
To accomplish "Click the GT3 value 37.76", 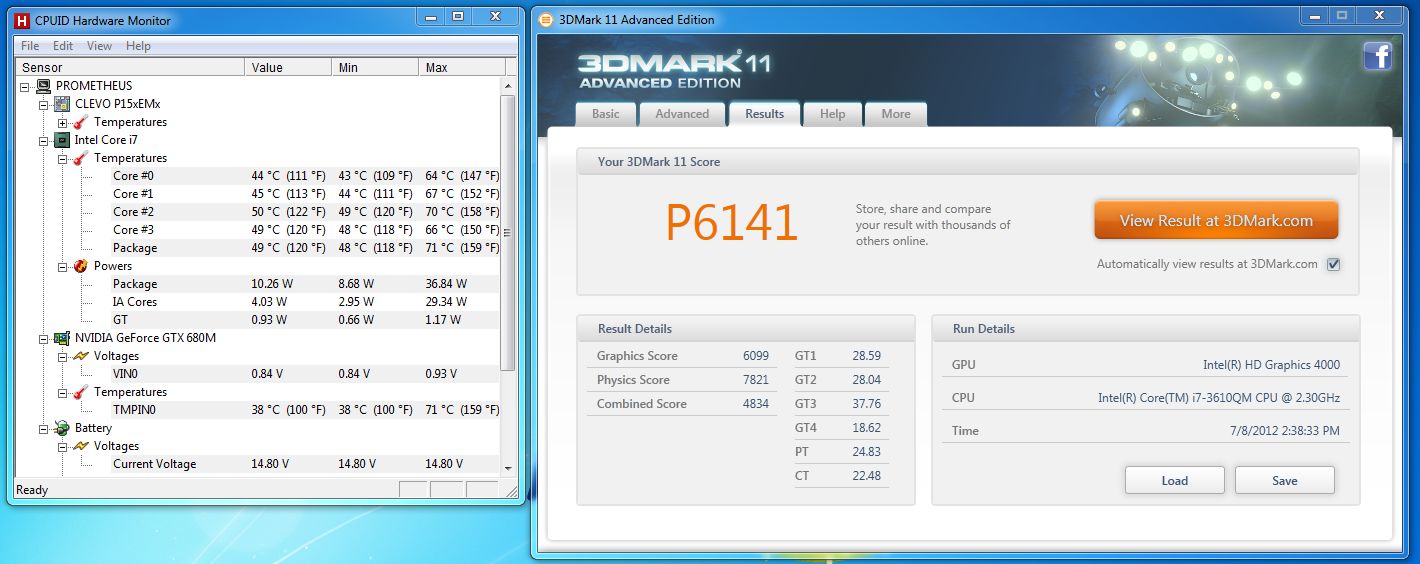I will tap(866, 404).
